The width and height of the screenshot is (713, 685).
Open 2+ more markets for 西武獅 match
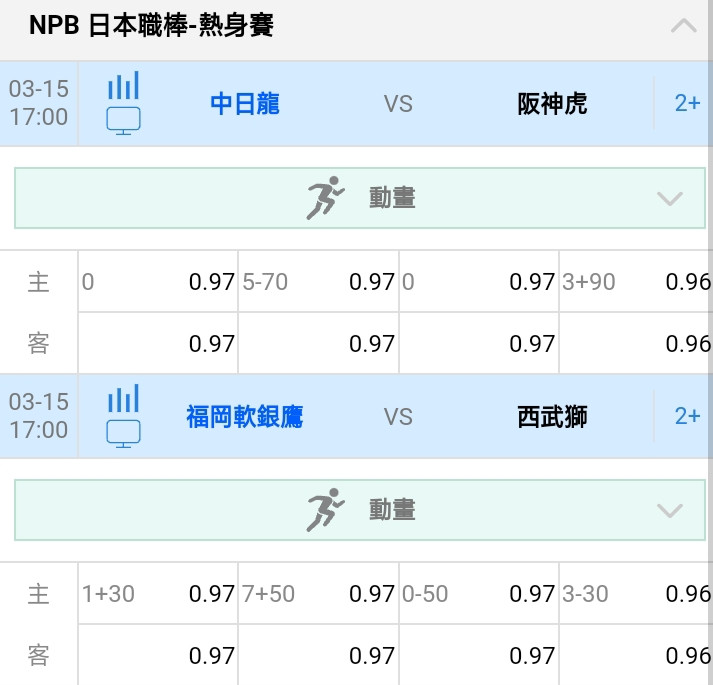pos(687,416)
